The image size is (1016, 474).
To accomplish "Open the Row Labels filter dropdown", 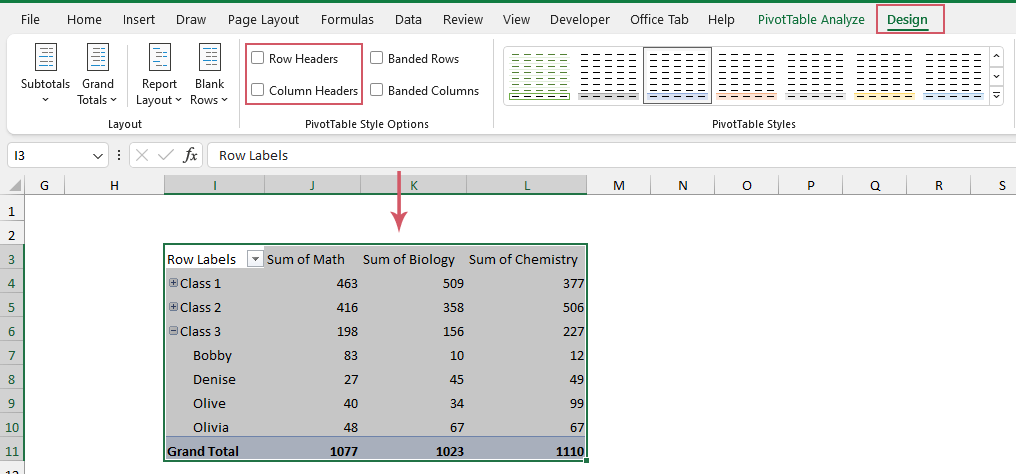I will point(254,259).
